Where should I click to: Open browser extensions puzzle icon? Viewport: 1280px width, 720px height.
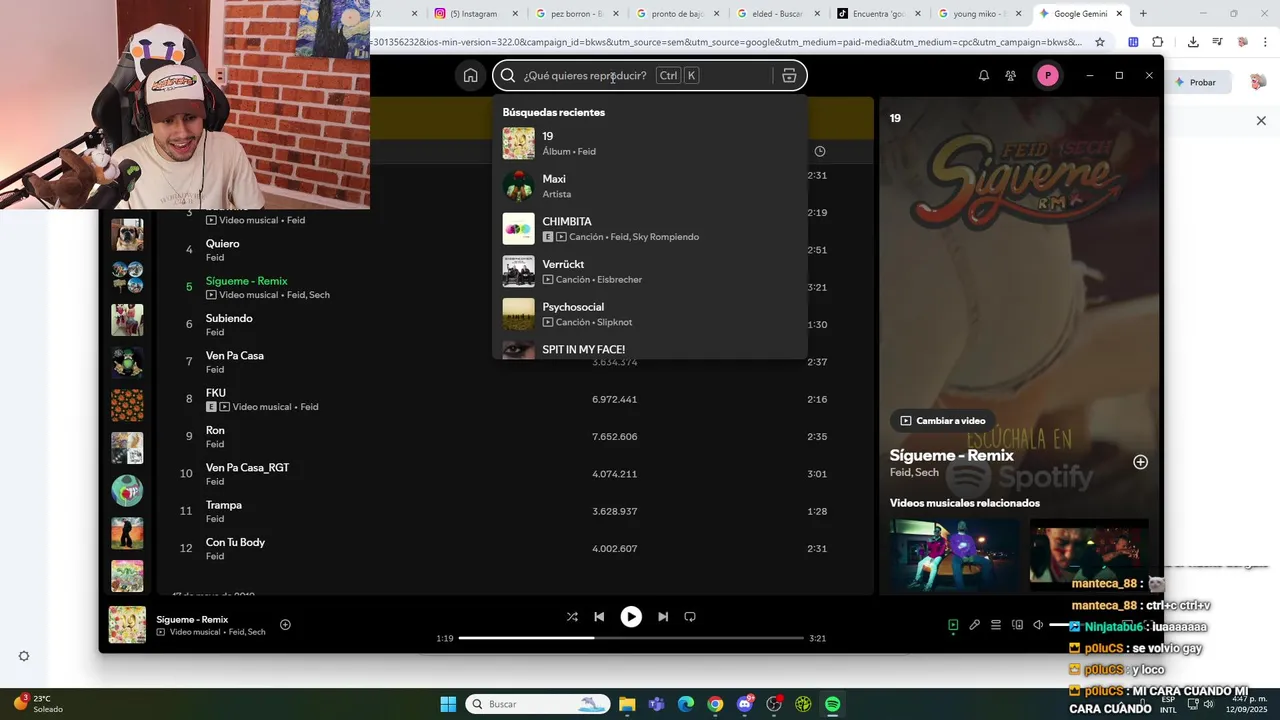(1157, 42)
